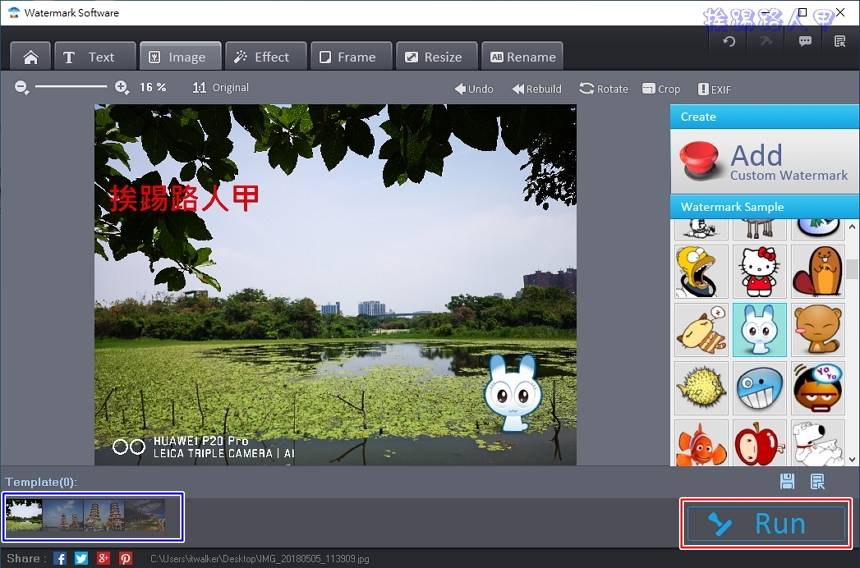Viewport: 860px width, 568px height.
Task: Reset view with the Original button
Action: click(221, 88)
